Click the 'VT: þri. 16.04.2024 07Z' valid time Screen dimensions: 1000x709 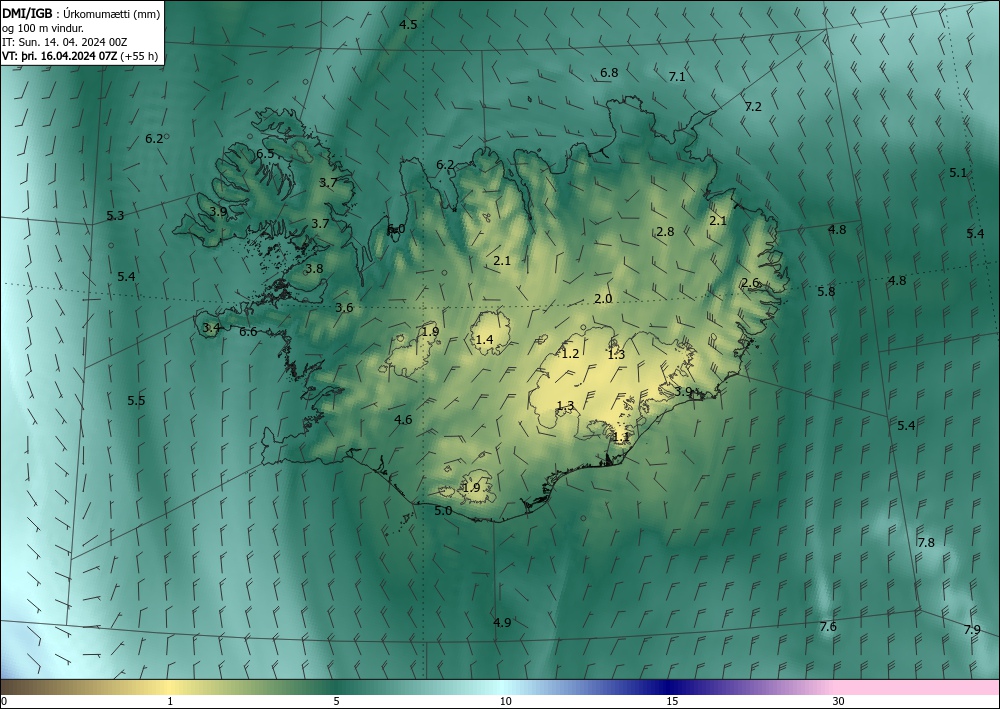[x=59, y=56]
